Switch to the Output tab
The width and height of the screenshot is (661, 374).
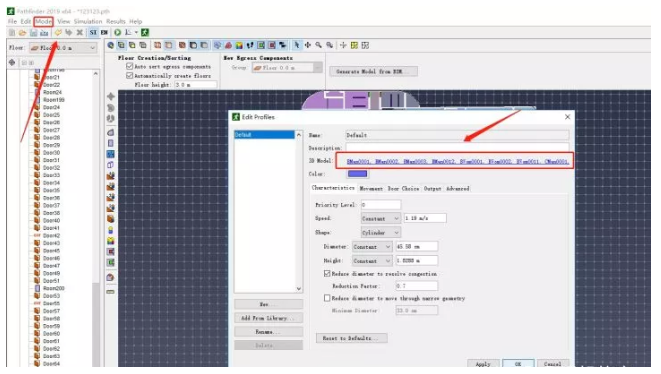[x=432, y=188]
